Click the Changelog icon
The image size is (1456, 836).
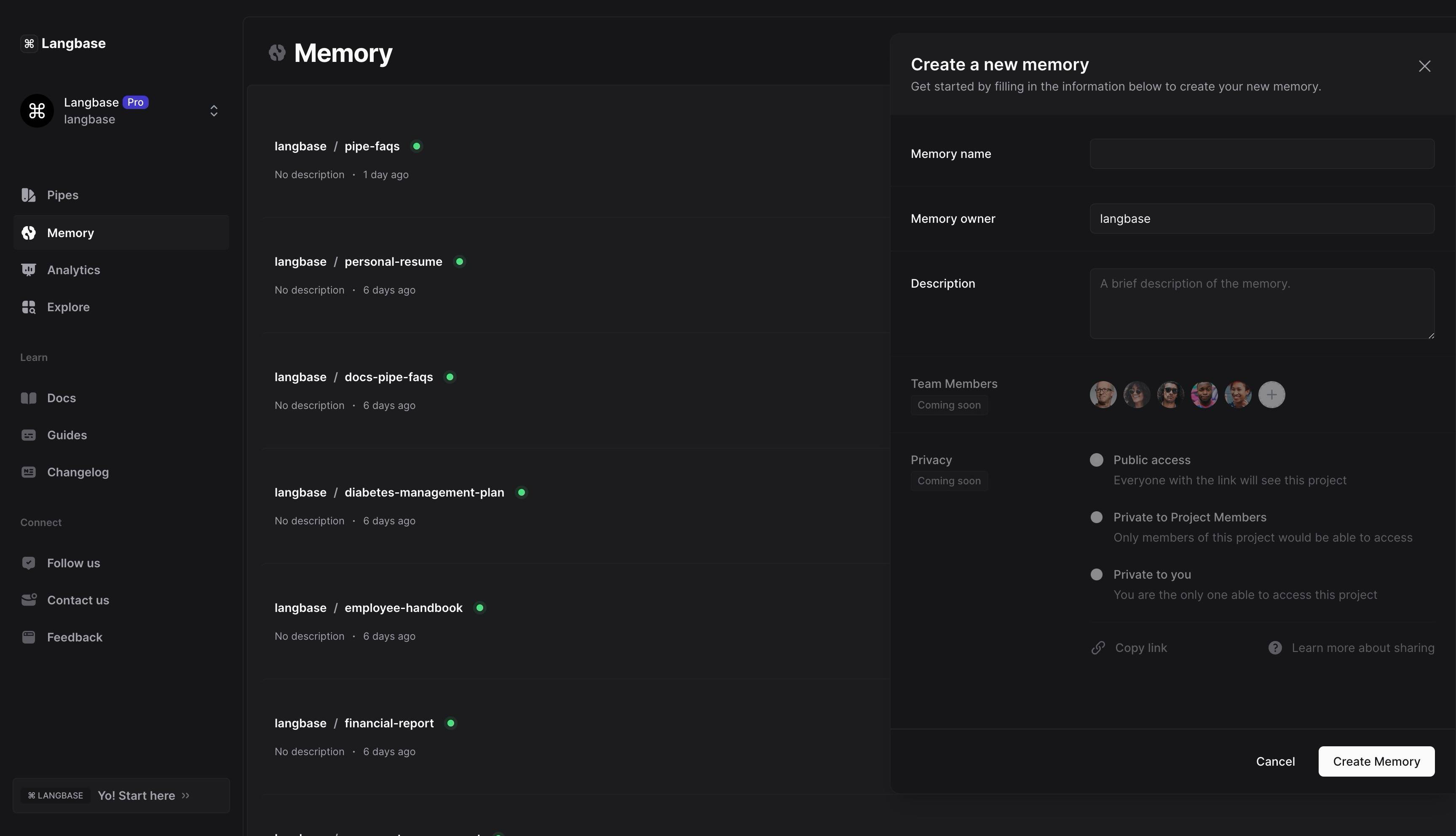click(x=29, y=471)
